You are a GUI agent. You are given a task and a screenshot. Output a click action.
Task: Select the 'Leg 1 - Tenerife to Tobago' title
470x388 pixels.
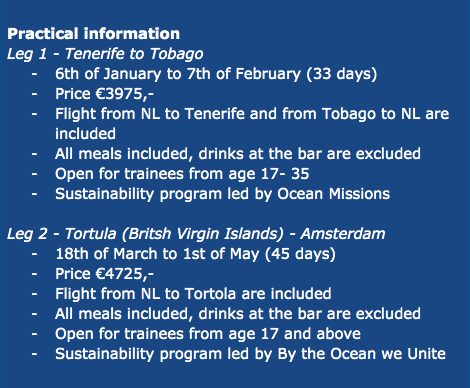105,54
